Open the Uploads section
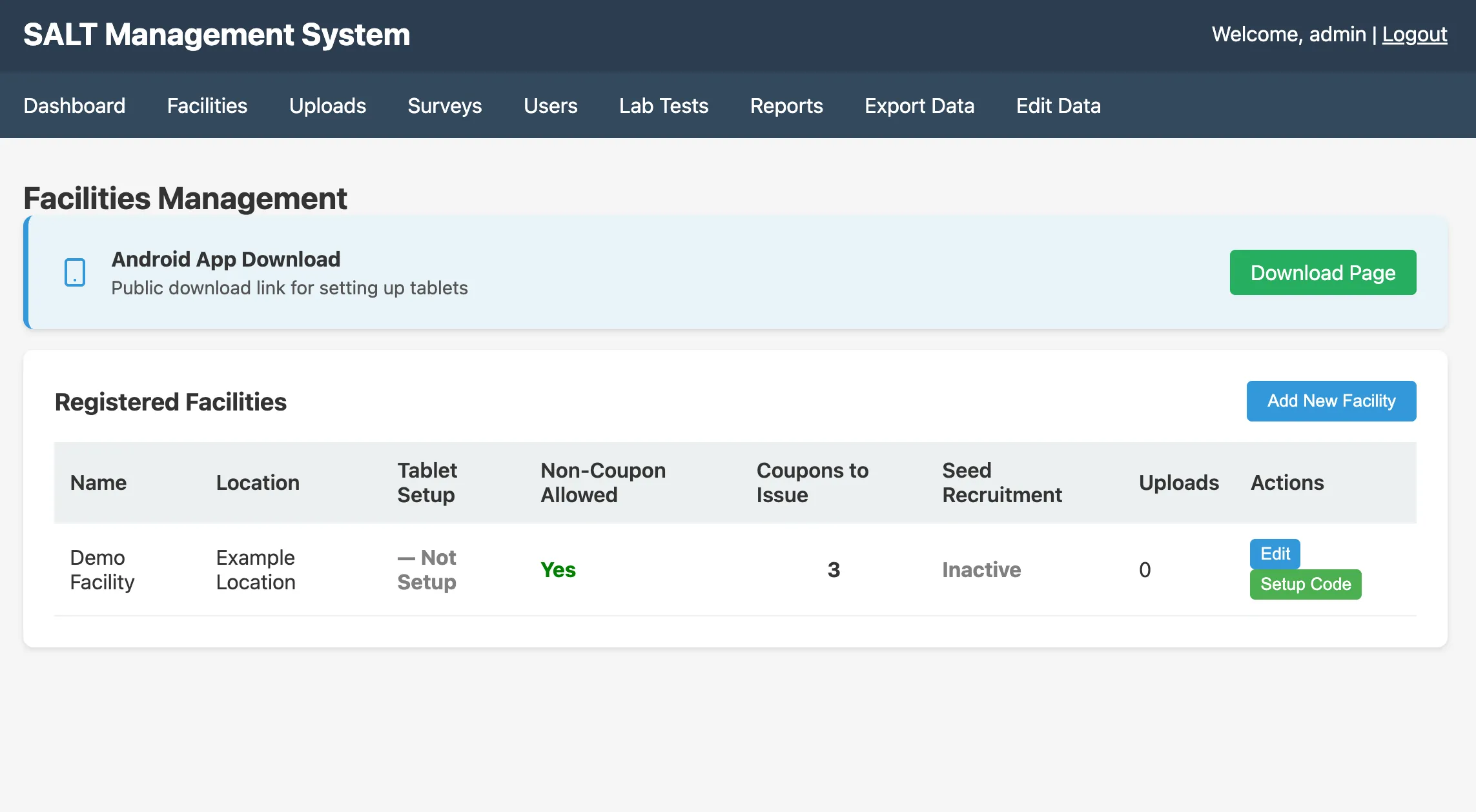 [327, 105]
